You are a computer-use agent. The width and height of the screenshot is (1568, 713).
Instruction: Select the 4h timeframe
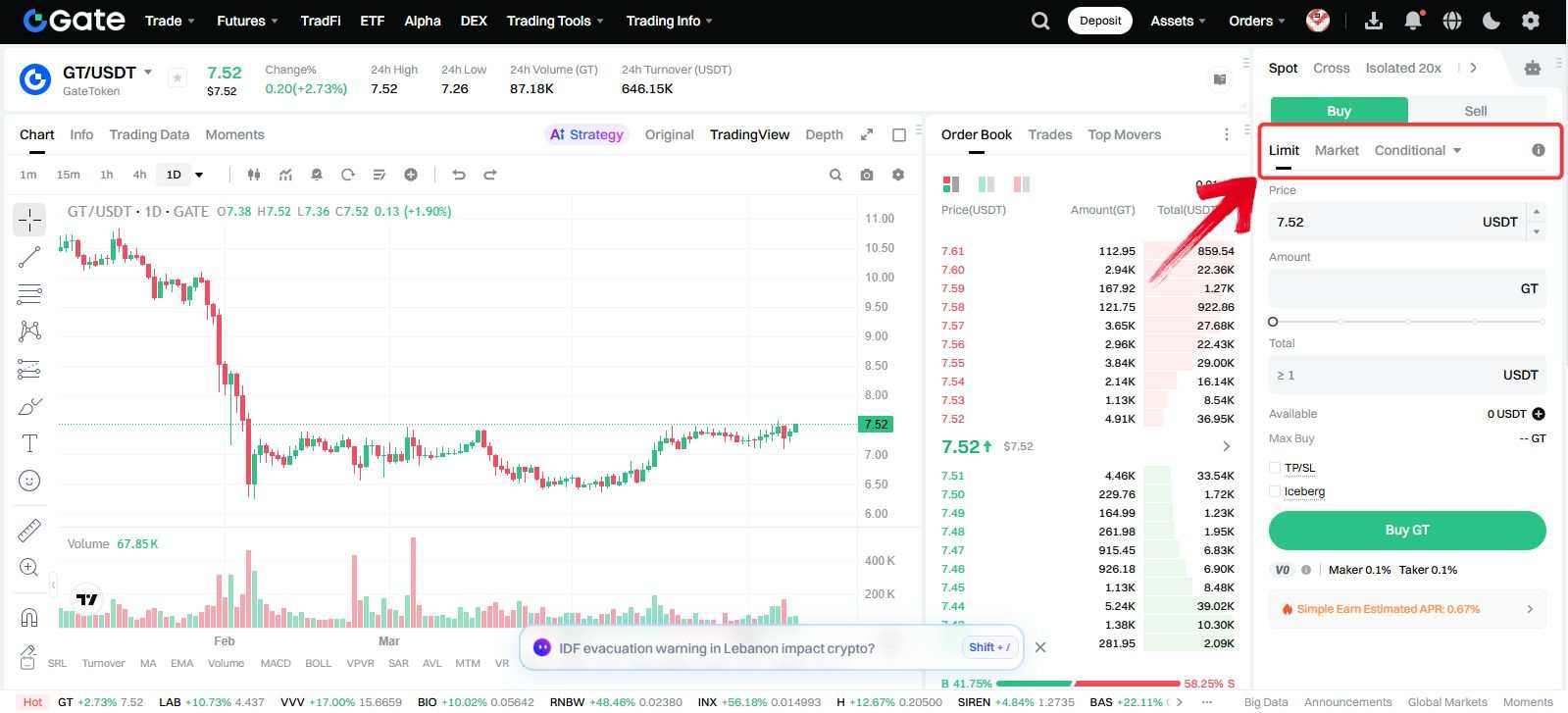[x=139, y=175]
